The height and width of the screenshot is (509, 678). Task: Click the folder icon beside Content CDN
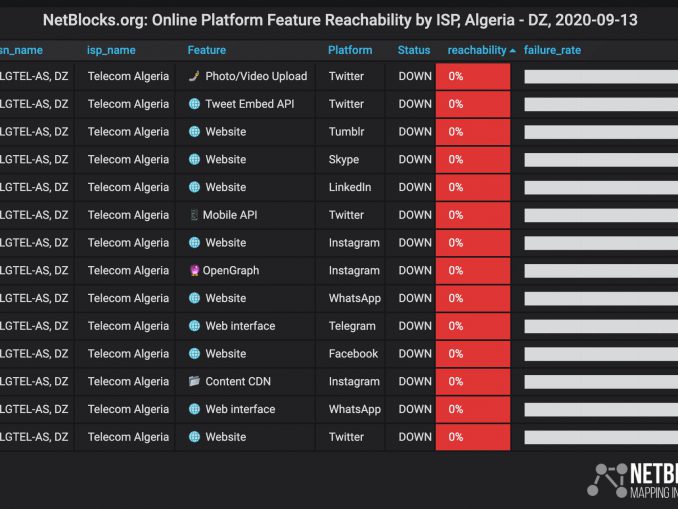tap(194, 381)
